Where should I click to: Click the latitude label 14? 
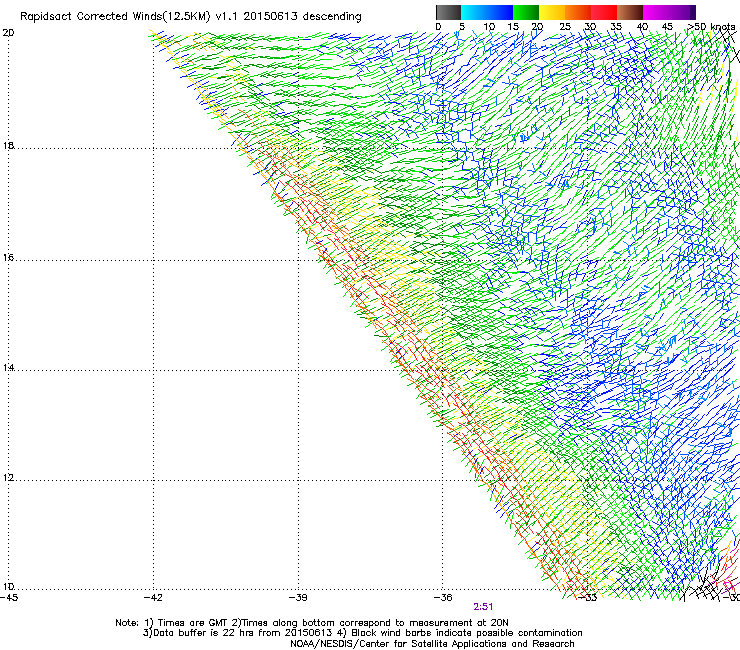click(8, 367)
